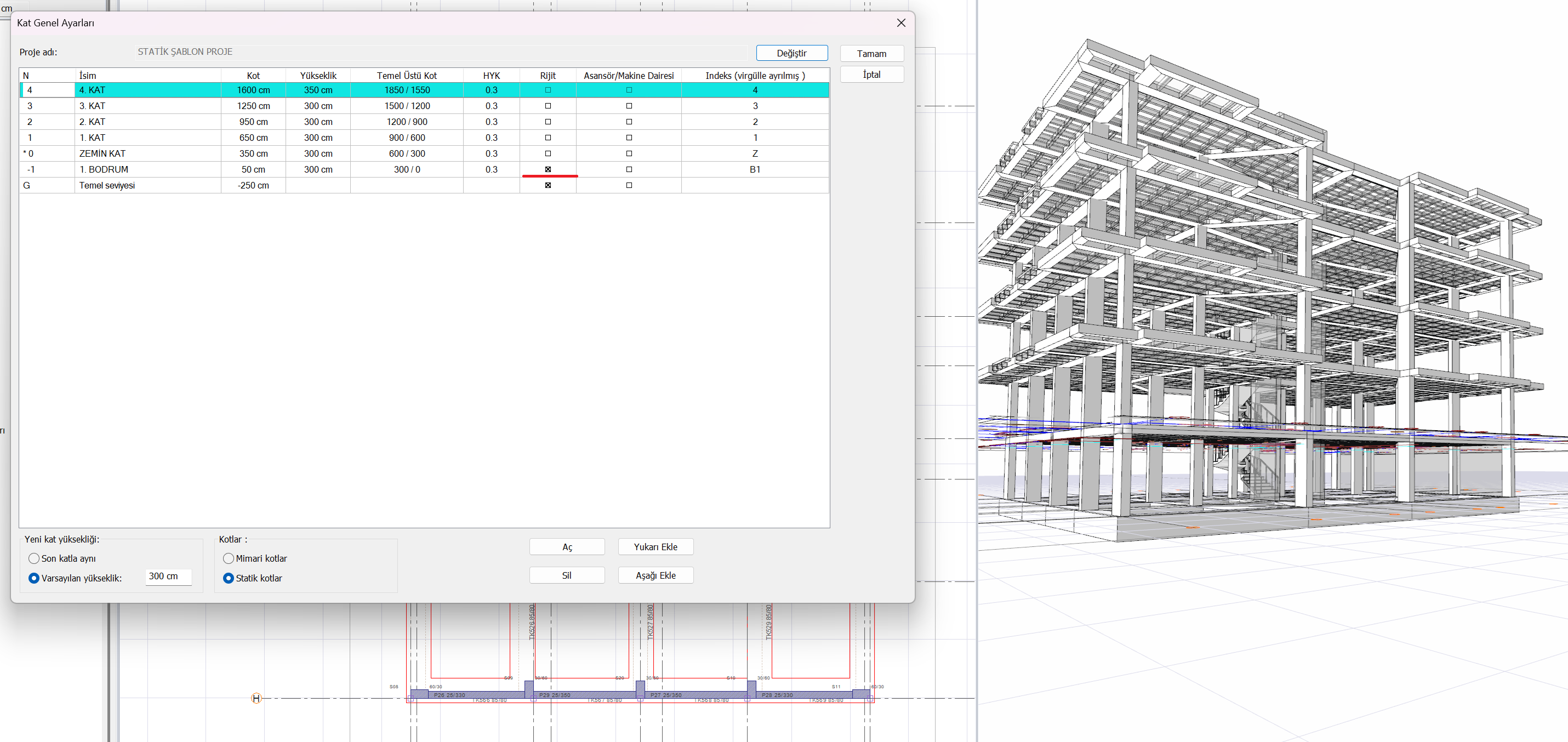
Task: Delete selected story with Sil button
Action: pyautogui.click(x=566, y=575)
